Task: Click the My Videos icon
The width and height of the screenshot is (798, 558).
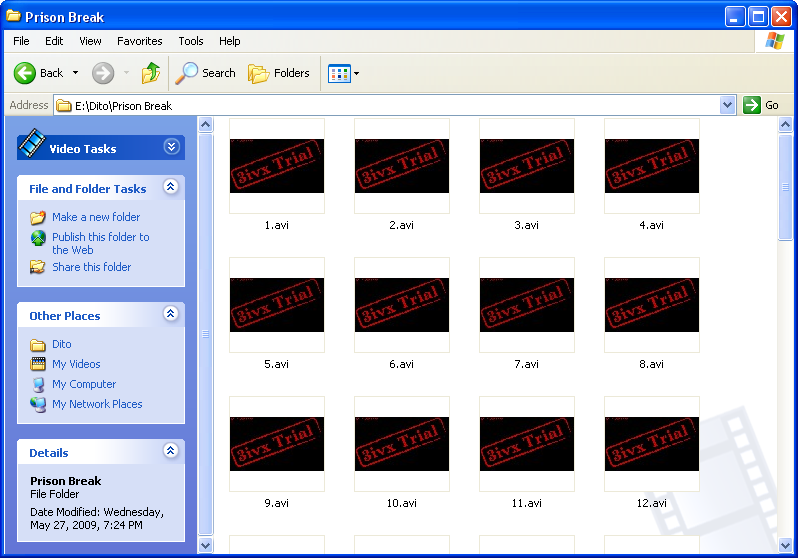Action: click(38, 364)
